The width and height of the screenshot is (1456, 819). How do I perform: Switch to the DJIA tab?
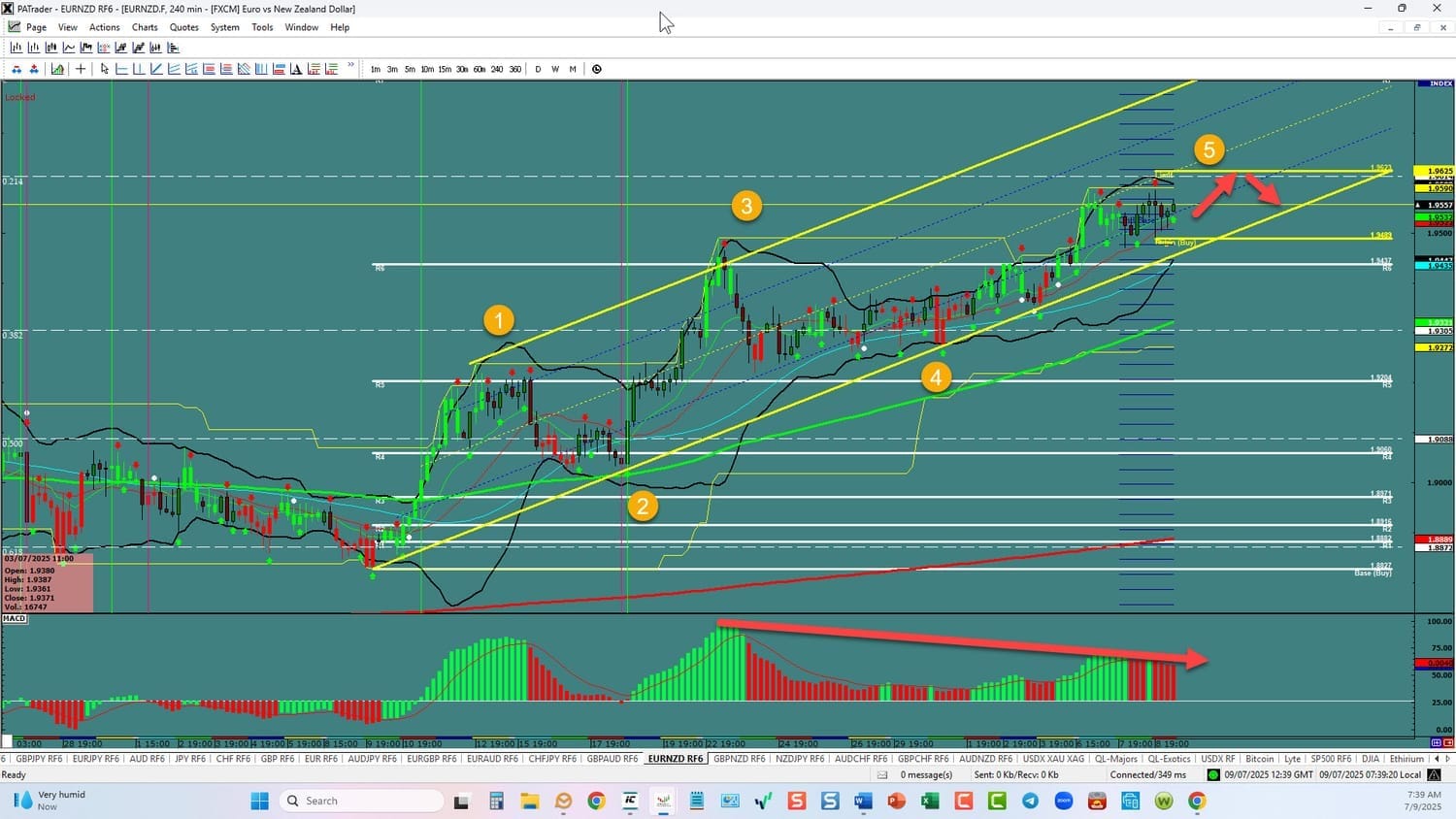pos(1371,759)
